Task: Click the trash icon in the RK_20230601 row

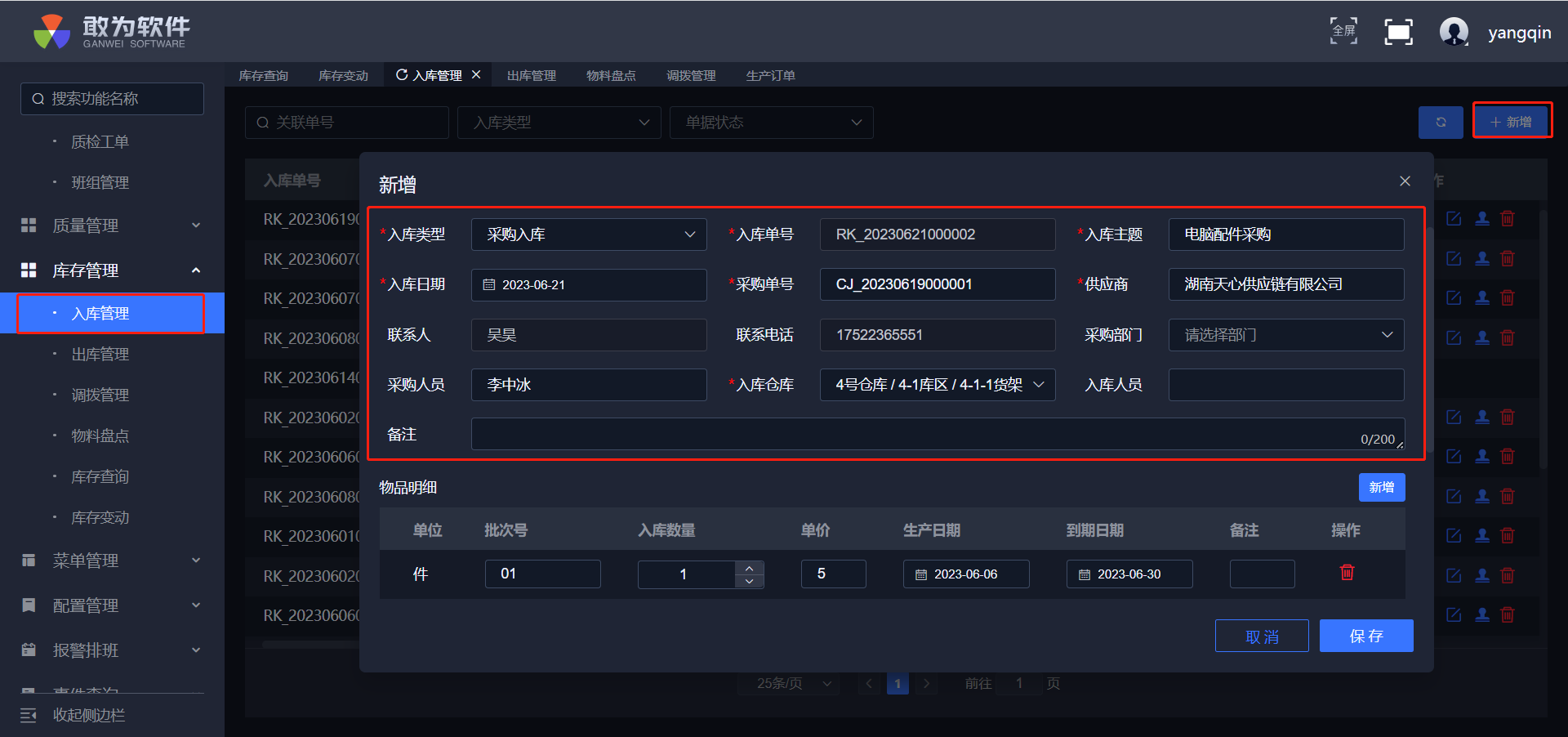Action: coord(1508,535)
